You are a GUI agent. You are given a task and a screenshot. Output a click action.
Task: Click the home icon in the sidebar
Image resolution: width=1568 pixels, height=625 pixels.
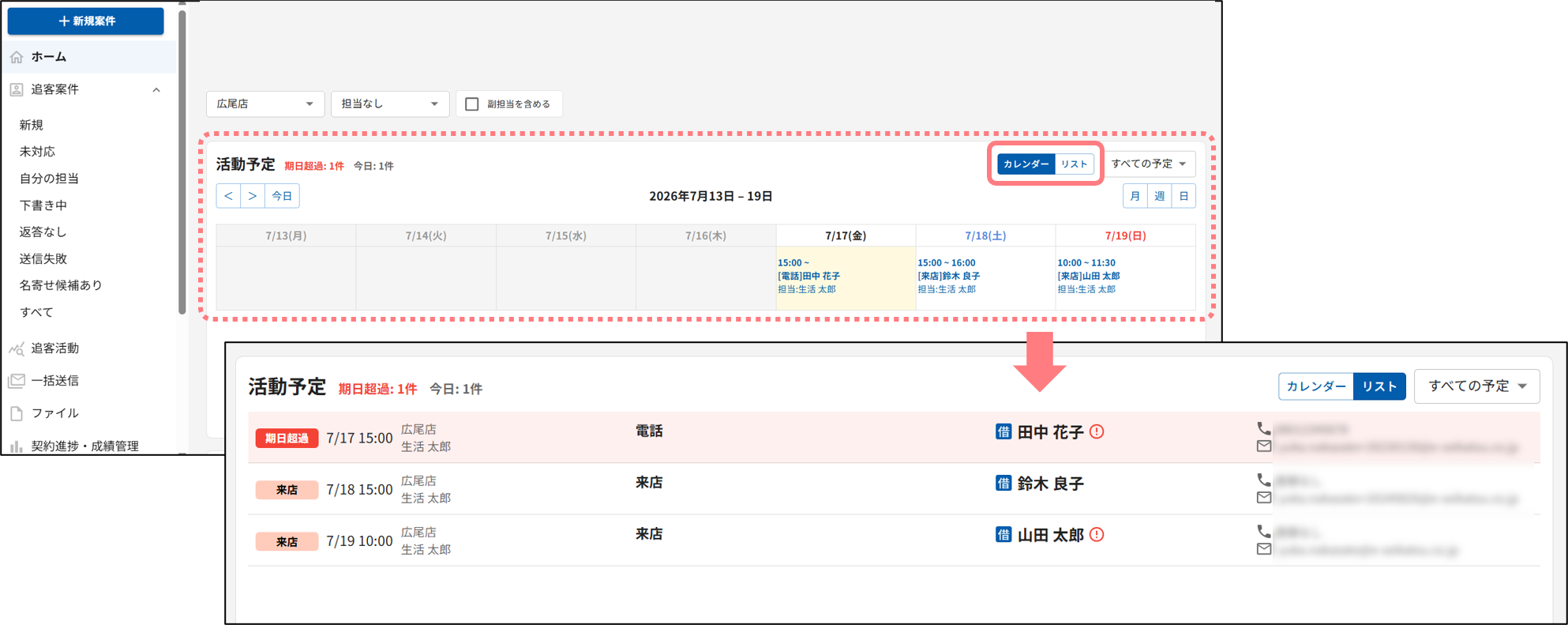click(17, 57)
